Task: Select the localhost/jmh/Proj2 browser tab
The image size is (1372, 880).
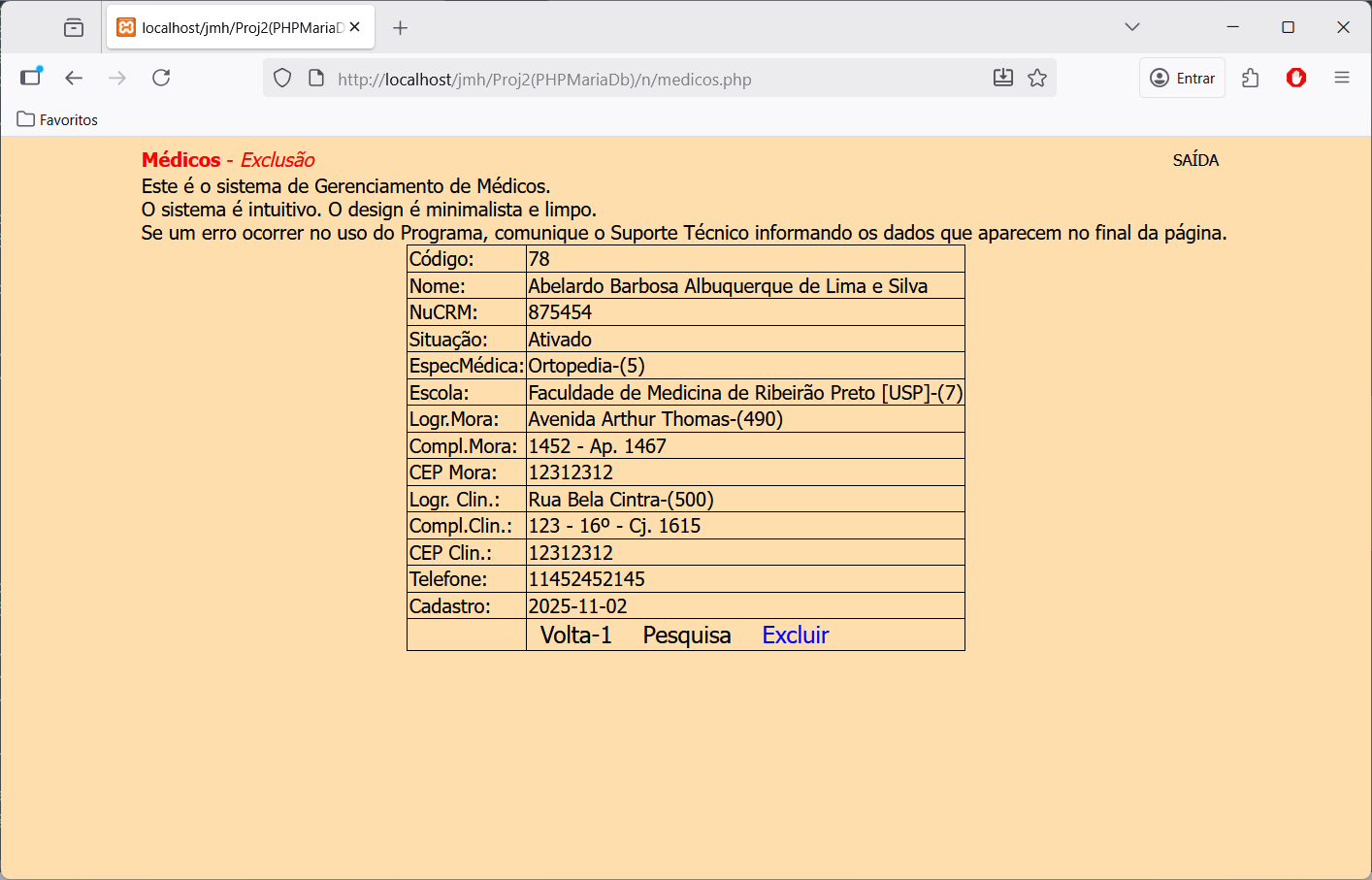Action: coord(241,27)
